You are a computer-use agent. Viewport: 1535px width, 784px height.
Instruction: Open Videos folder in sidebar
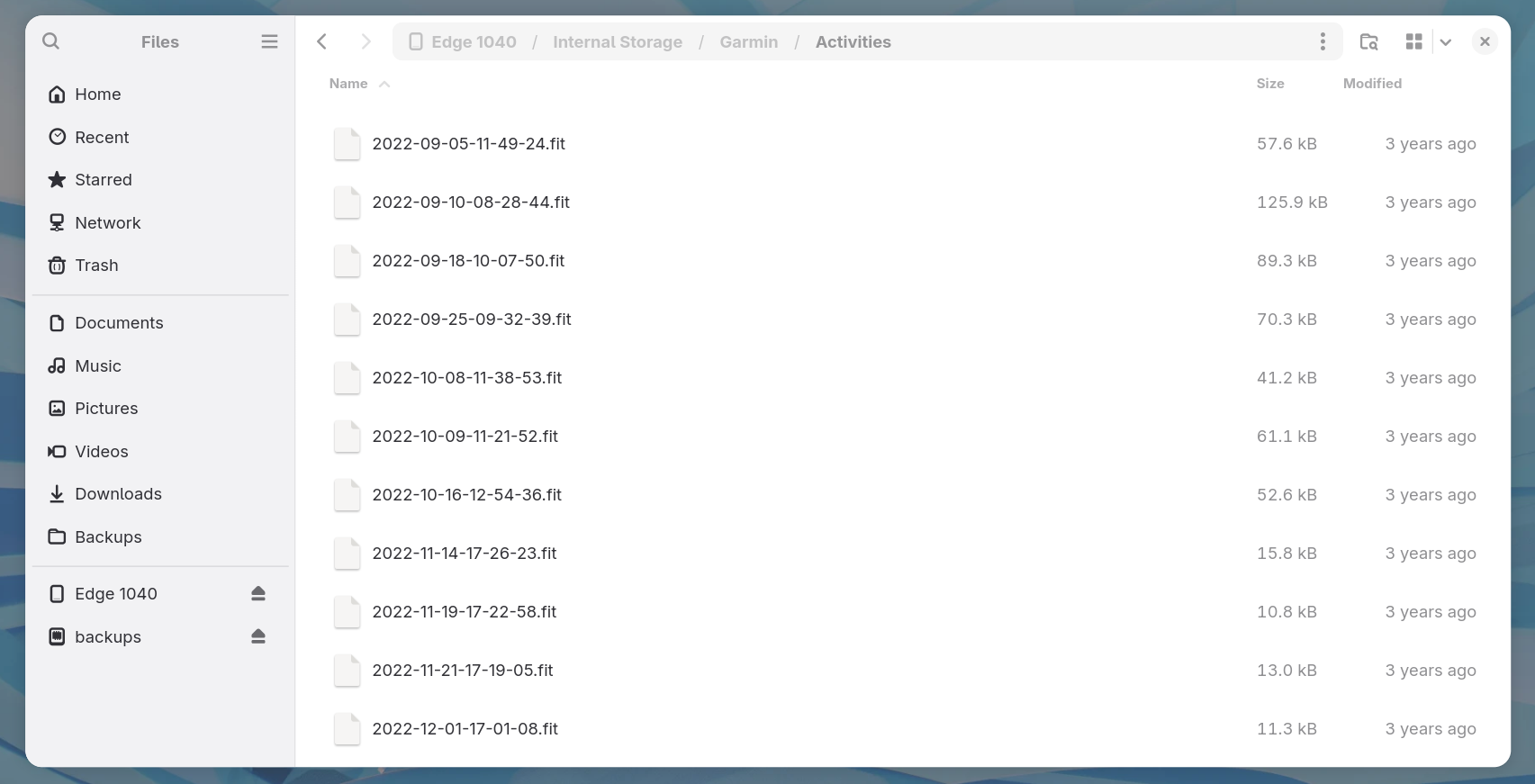[160, 451]
